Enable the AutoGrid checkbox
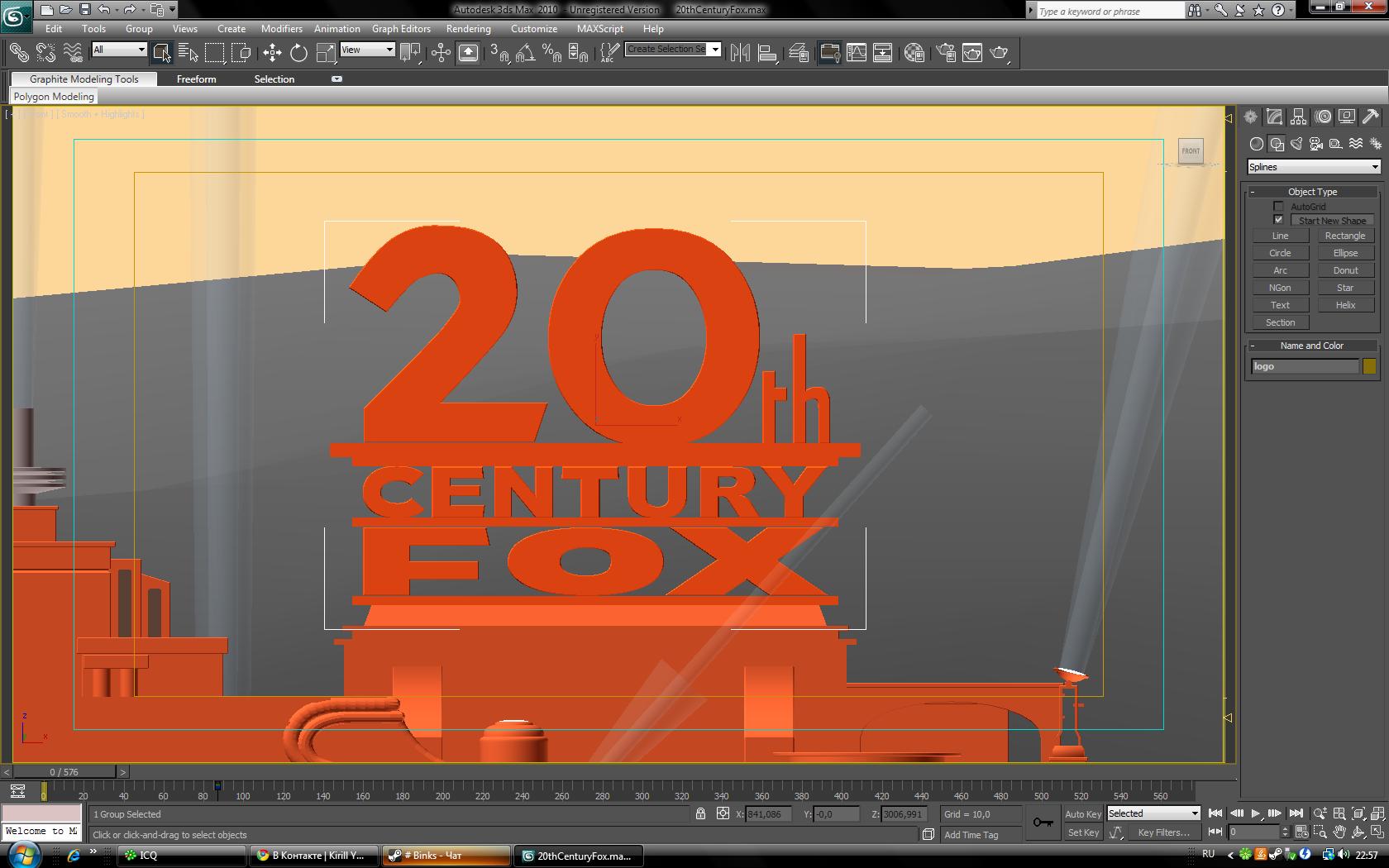Screen dimensions: 1389x868 (1278, 207)
